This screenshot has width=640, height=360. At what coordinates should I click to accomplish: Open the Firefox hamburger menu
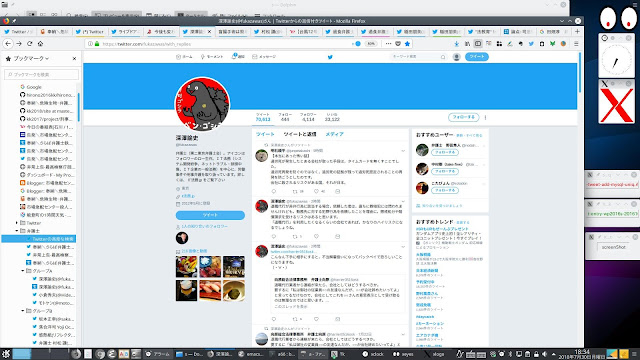(576, 44)
